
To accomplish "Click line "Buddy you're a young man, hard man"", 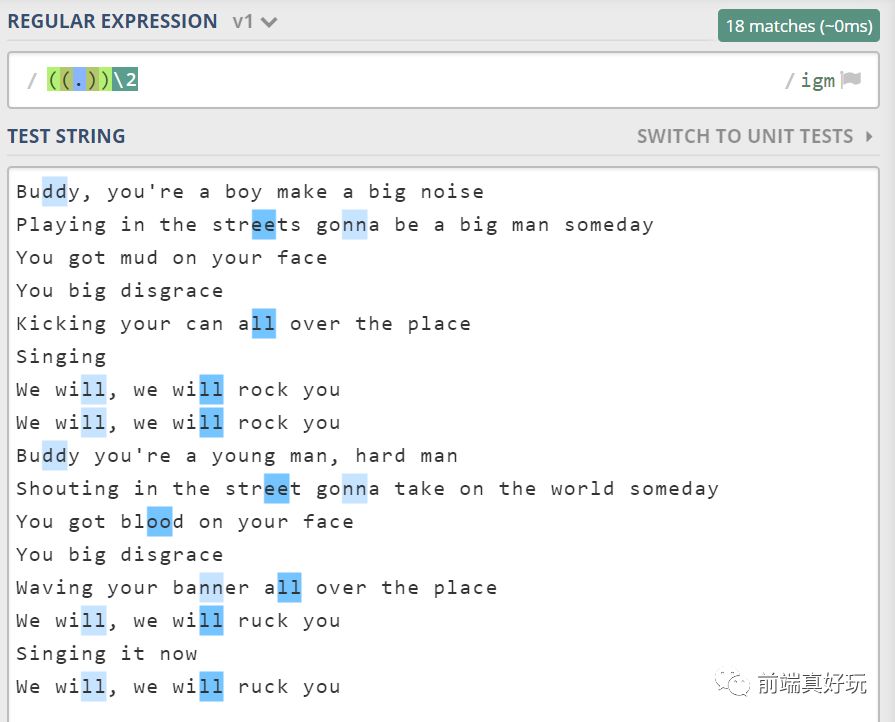I will click(x=237, y=456).
